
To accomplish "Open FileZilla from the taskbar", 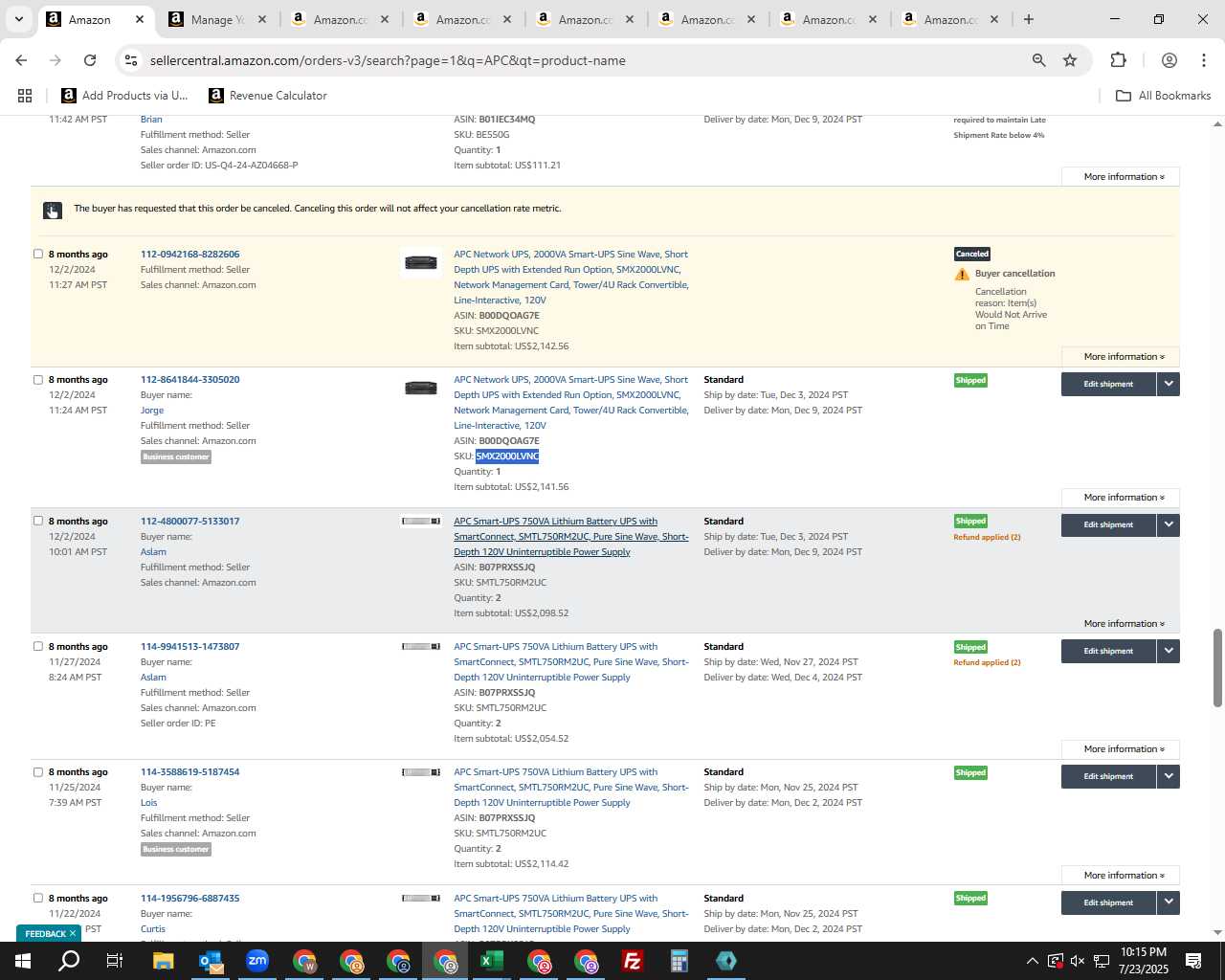I will (x=633, y=961).
